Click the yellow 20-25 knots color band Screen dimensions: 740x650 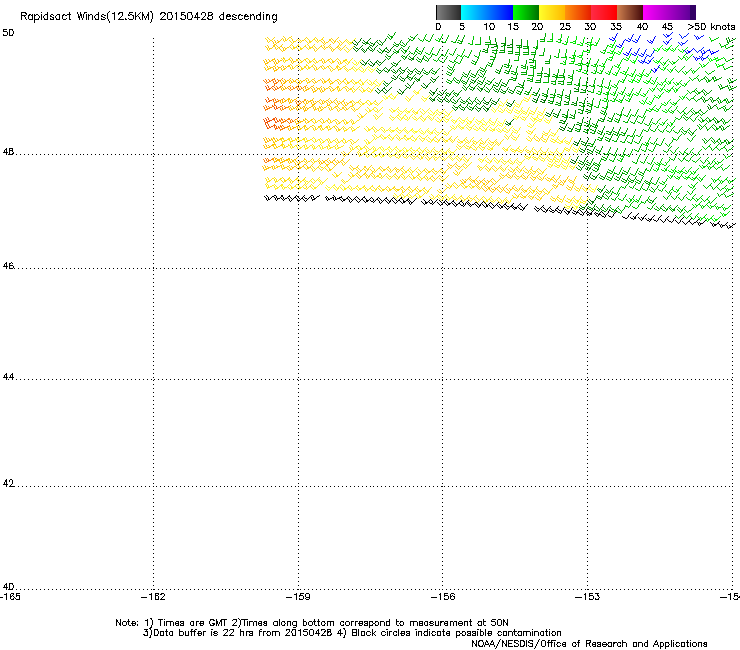(x=552, y=12)
